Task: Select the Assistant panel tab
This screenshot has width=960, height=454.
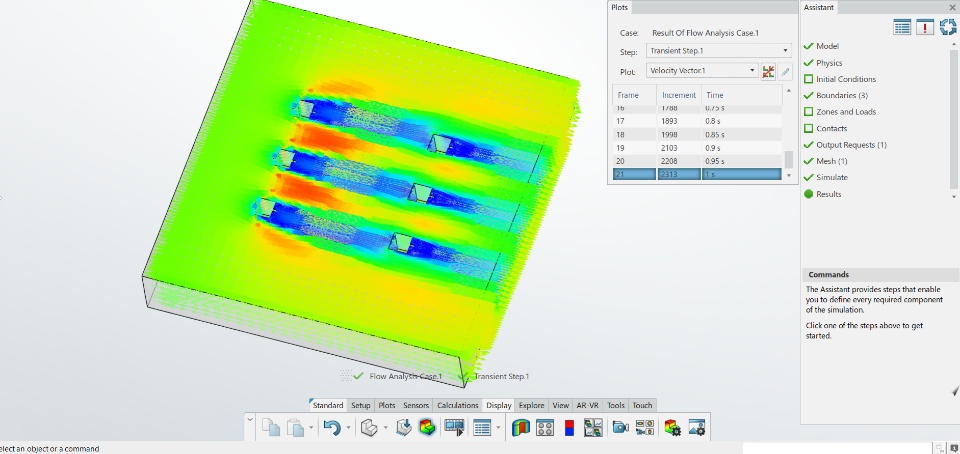Action: pyautogui.click(x=819, y=7)
